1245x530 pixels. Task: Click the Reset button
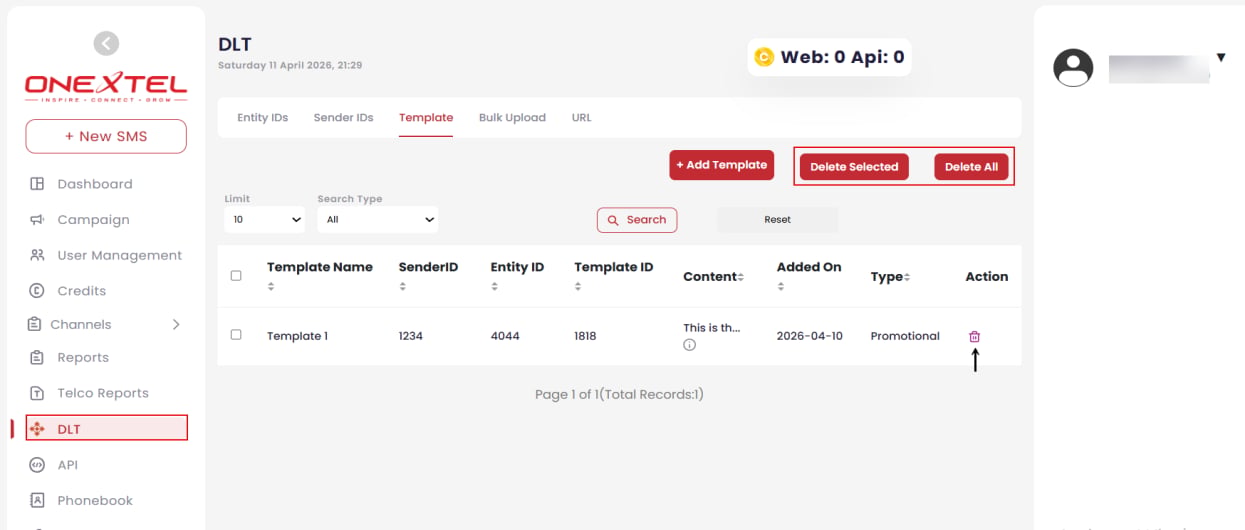click(777, 220)
